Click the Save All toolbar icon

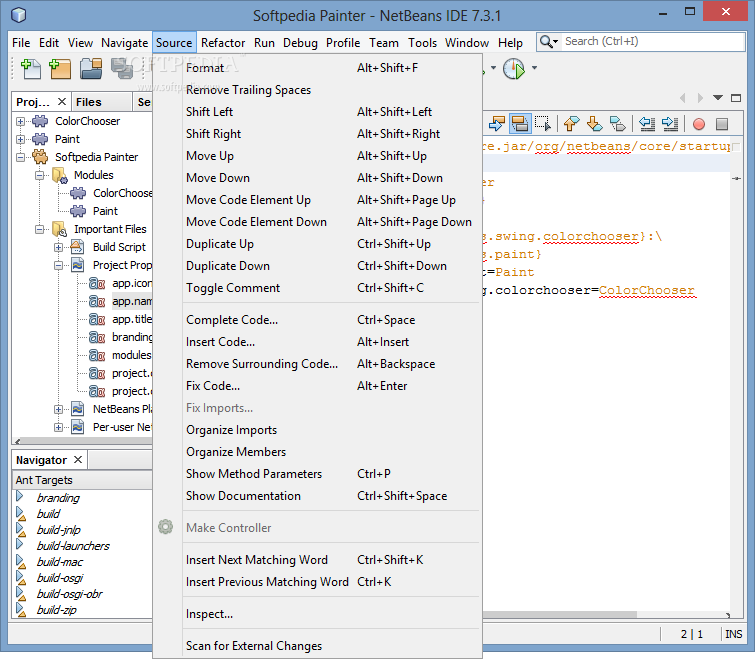pyautogui.click(x=122, y=68)
